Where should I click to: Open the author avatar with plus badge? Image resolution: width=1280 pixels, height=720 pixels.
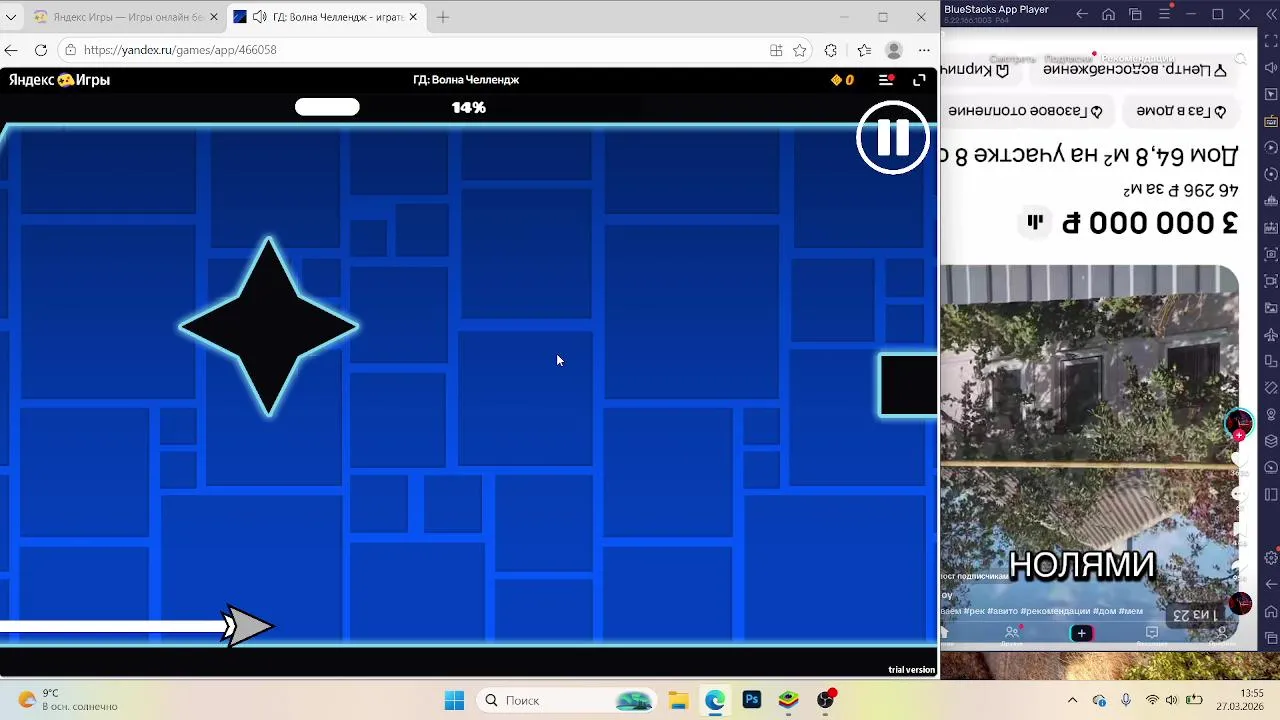[x=1239, y=424]
